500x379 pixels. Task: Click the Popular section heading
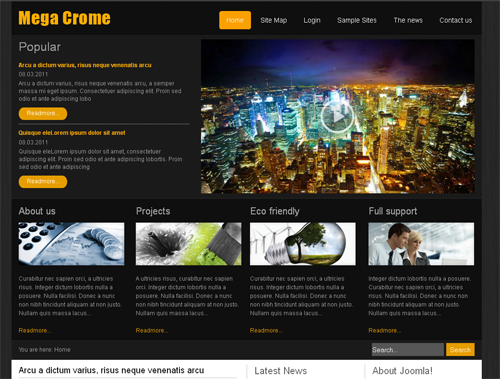click(40, 47)
